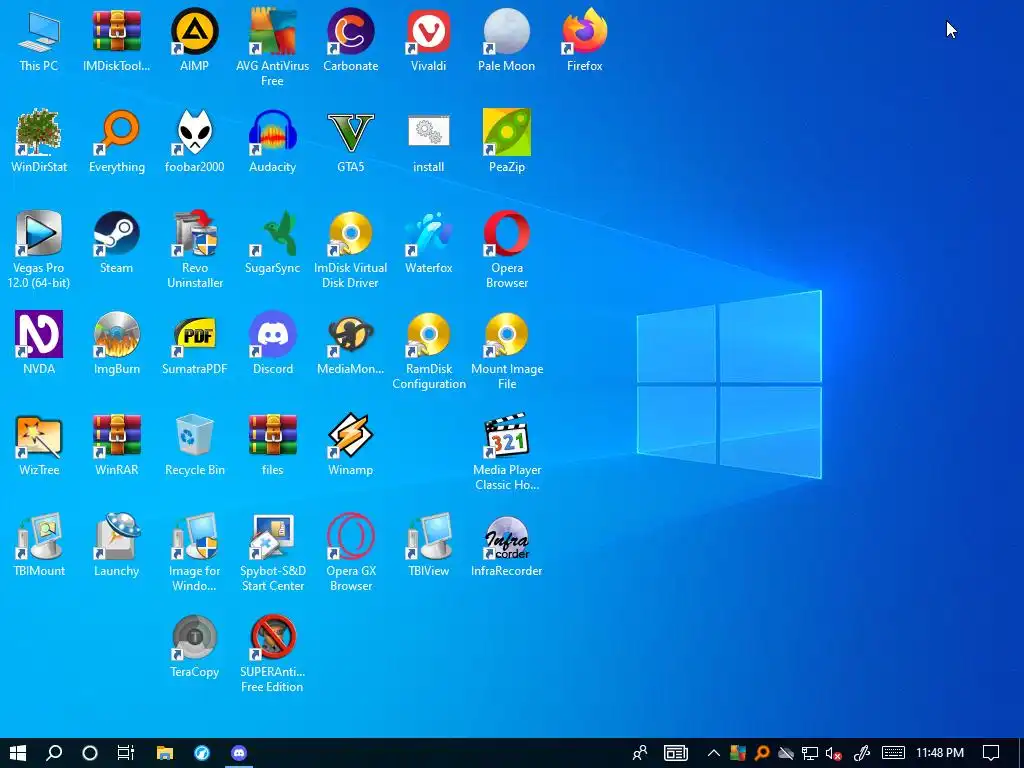Open File Explorer from the taskbar

point(165,753)
